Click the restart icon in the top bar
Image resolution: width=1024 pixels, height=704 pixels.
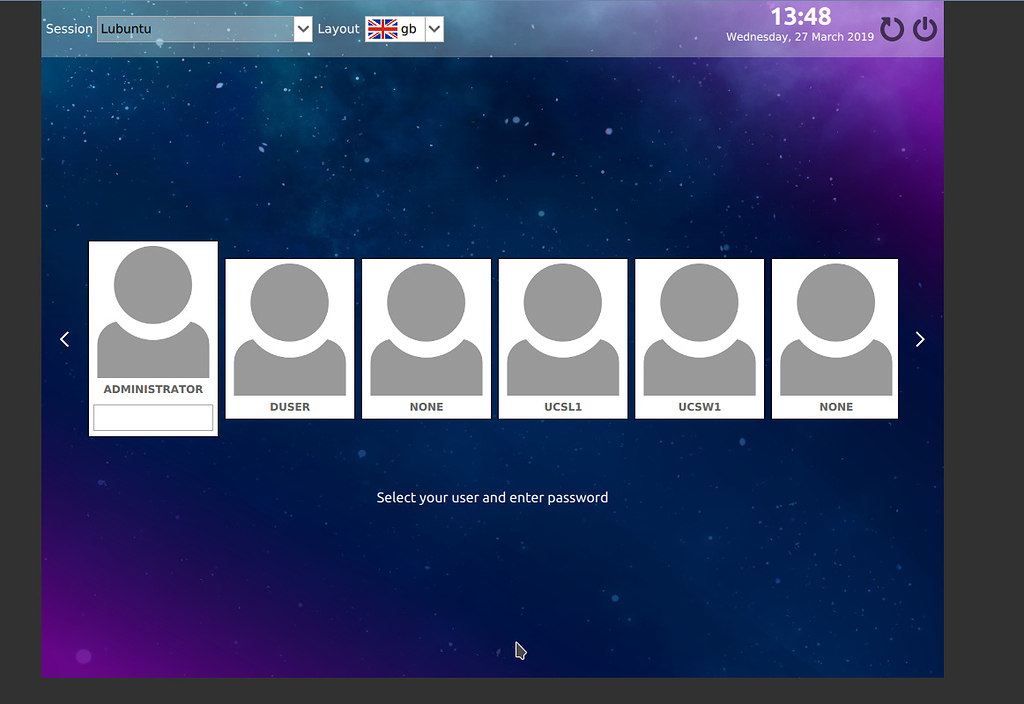(x=891, y=28)
